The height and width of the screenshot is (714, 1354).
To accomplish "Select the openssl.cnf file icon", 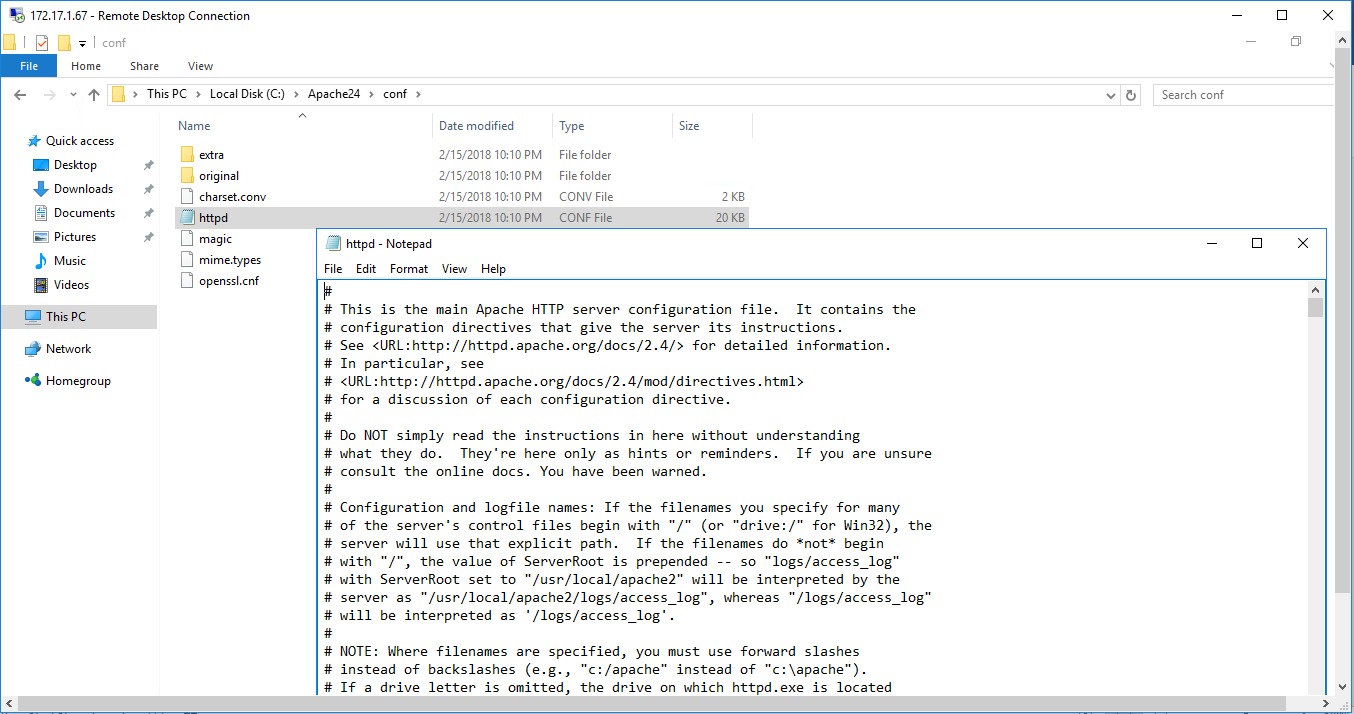I will pyautogui.click(x=187, y=281).
